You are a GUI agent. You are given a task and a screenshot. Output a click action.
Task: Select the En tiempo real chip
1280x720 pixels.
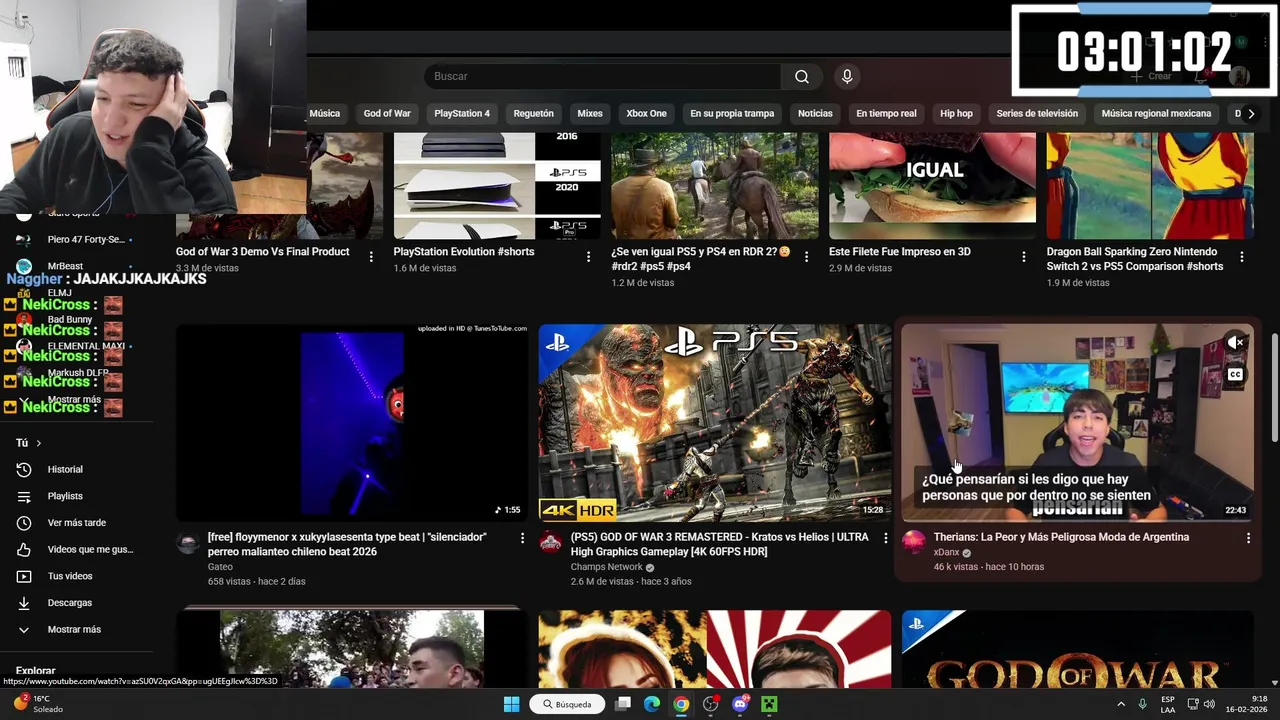click(886, 114)
